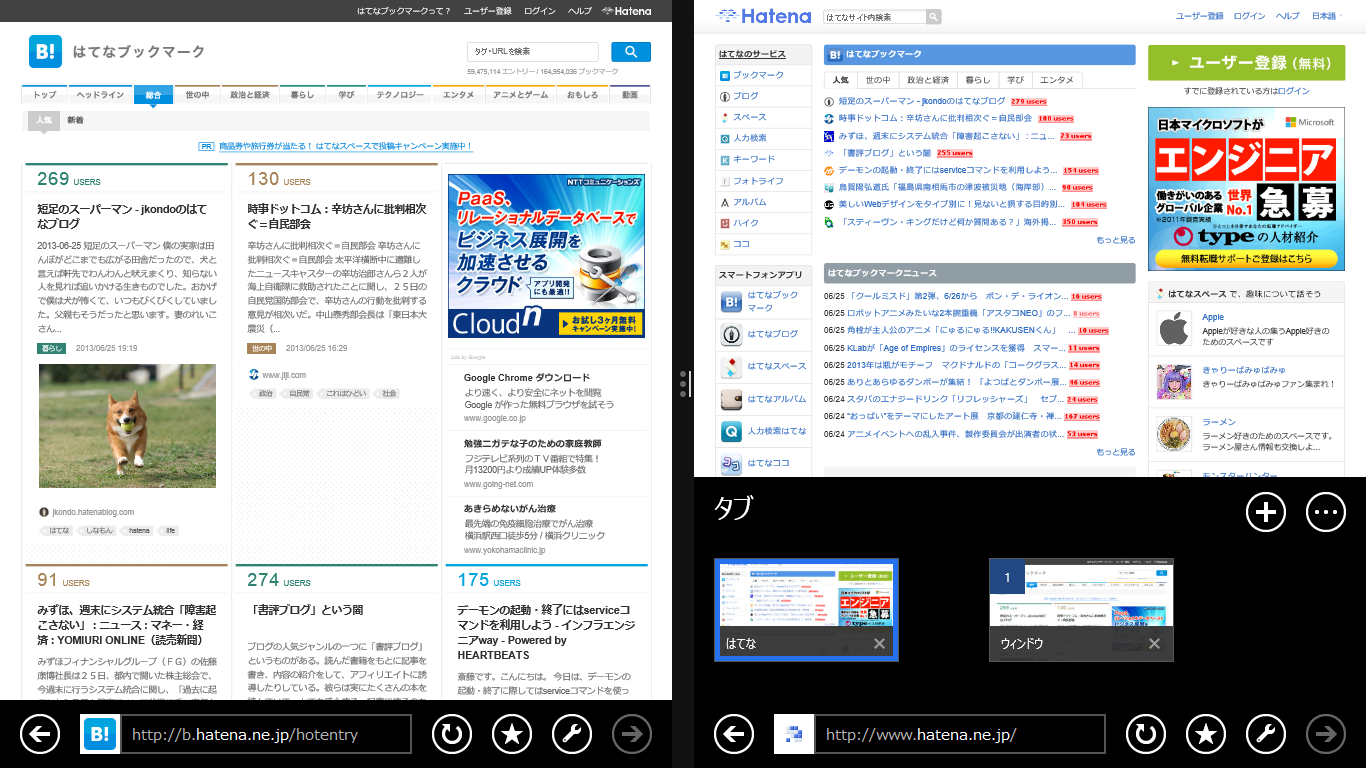1366x768 pixels.
Task: Click forward arrow in left browser bar
Action: pyautogui.click(x=631, y=735)
